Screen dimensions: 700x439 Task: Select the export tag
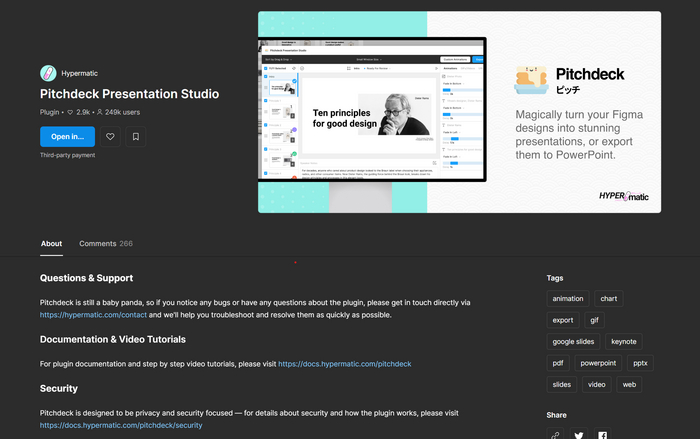coord(563,320)
